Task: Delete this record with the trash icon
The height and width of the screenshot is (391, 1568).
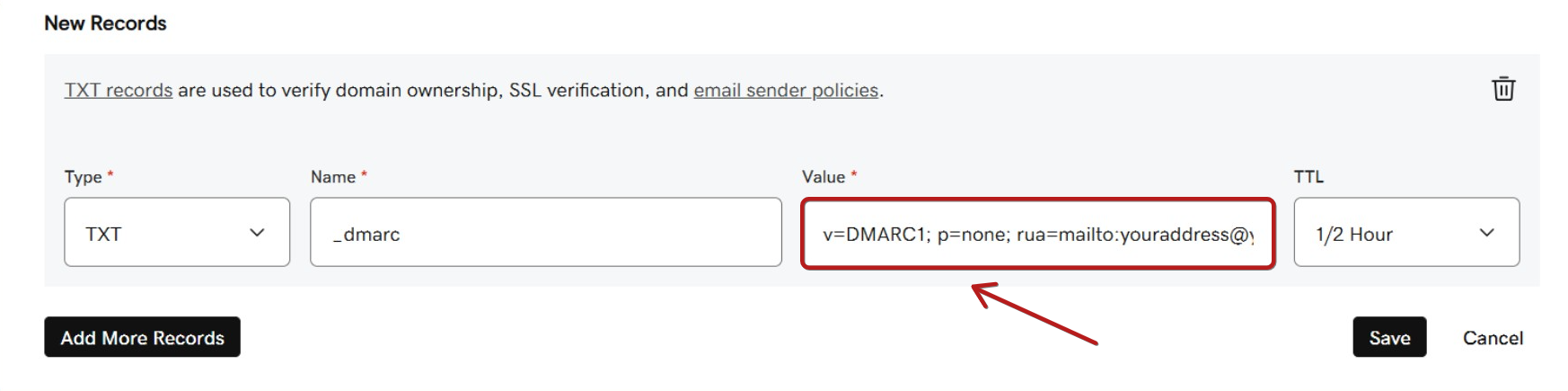Action: pyautogui.click(x=1502, y=89)
